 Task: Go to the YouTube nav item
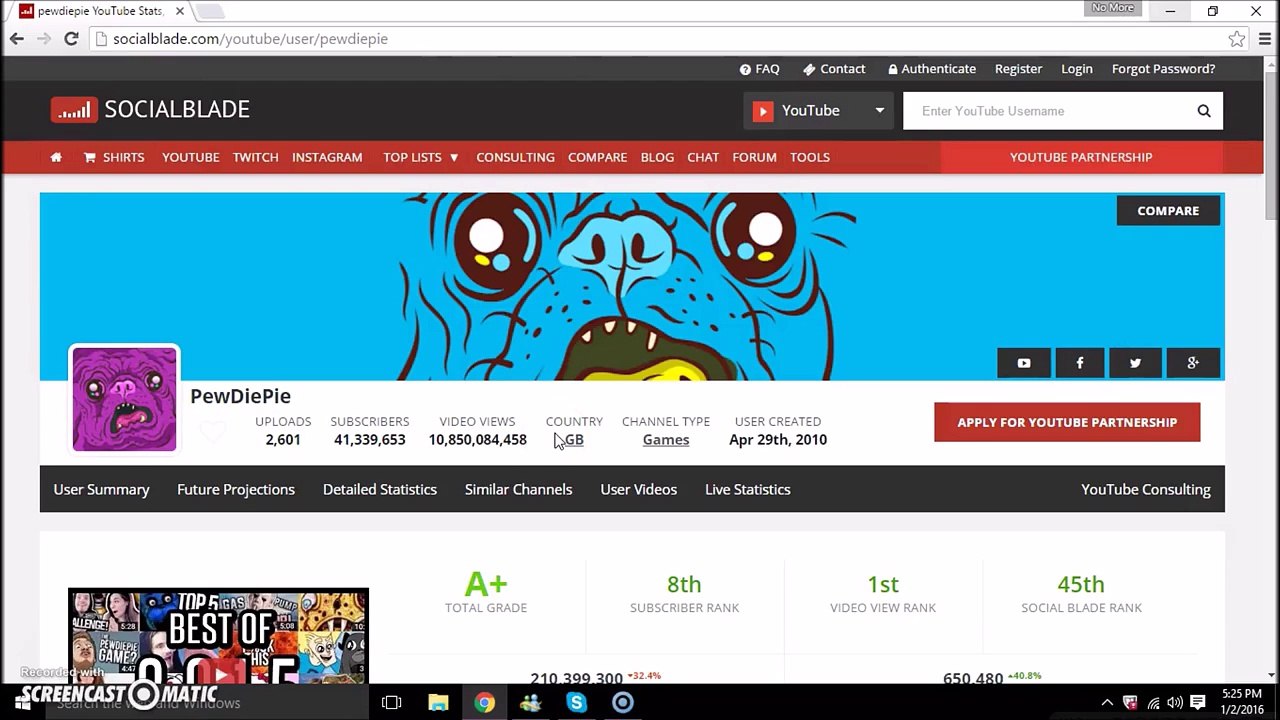coord(191,157)
